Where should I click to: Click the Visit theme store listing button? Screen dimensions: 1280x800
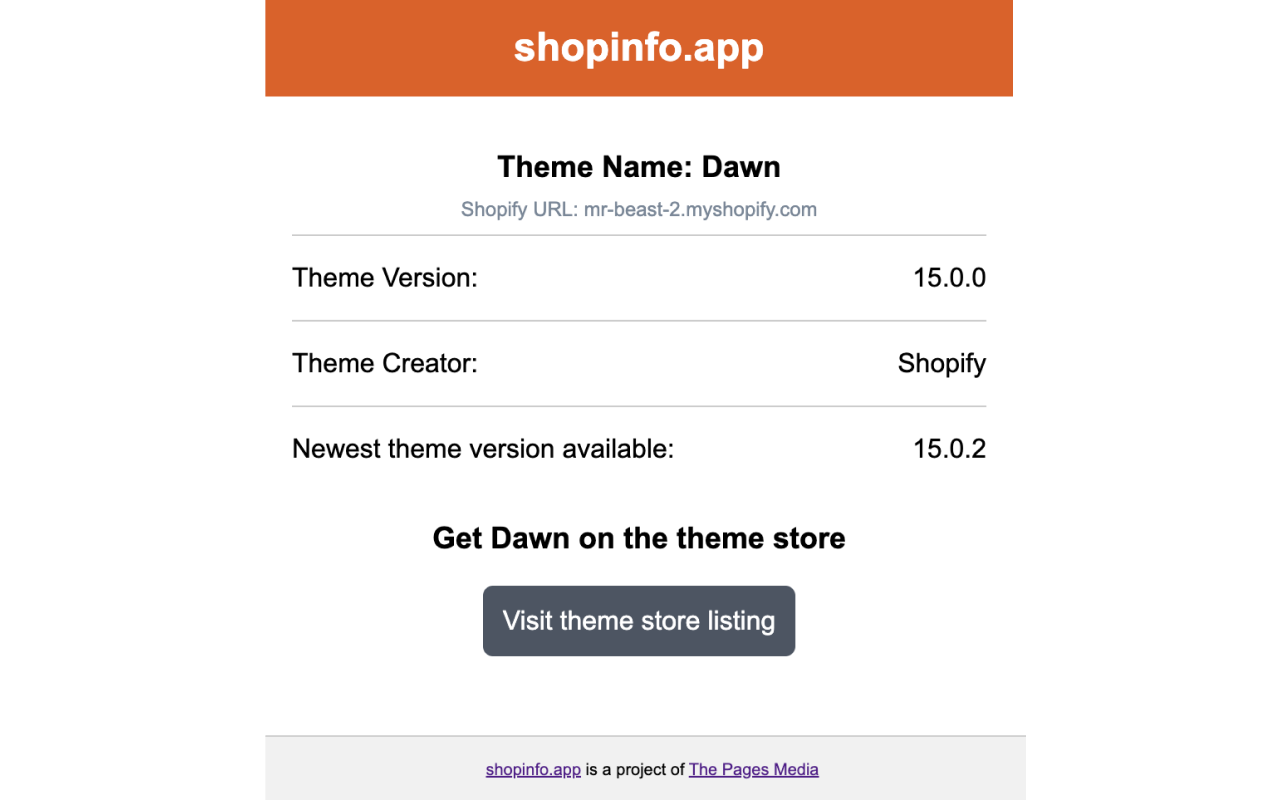(639, 620)
